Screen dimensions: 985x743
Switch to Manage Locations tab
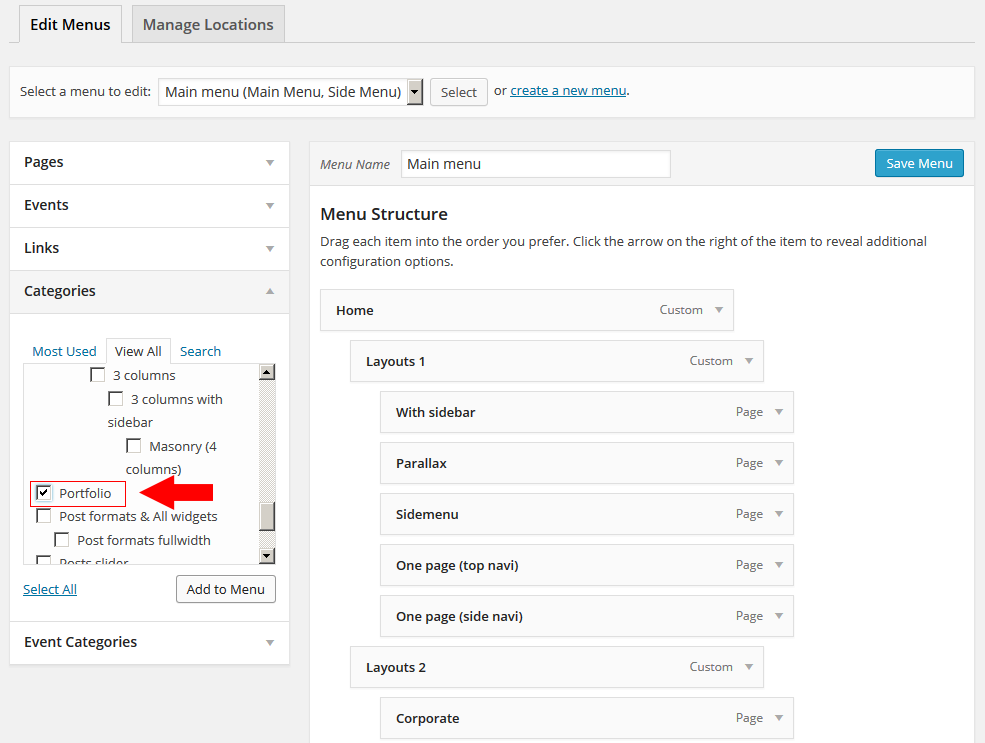coord(208,25)
